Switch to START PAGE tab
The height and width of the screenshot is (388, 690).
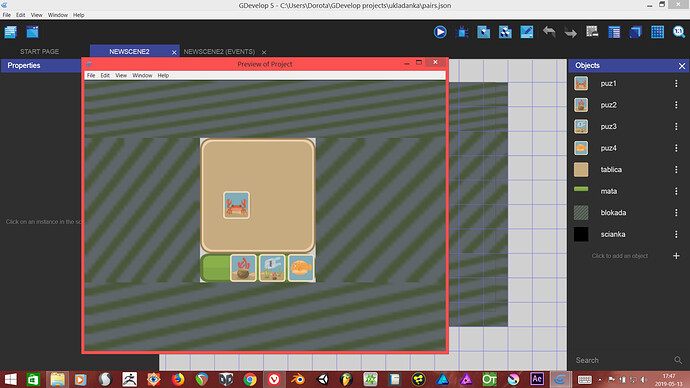click(40, 51)
